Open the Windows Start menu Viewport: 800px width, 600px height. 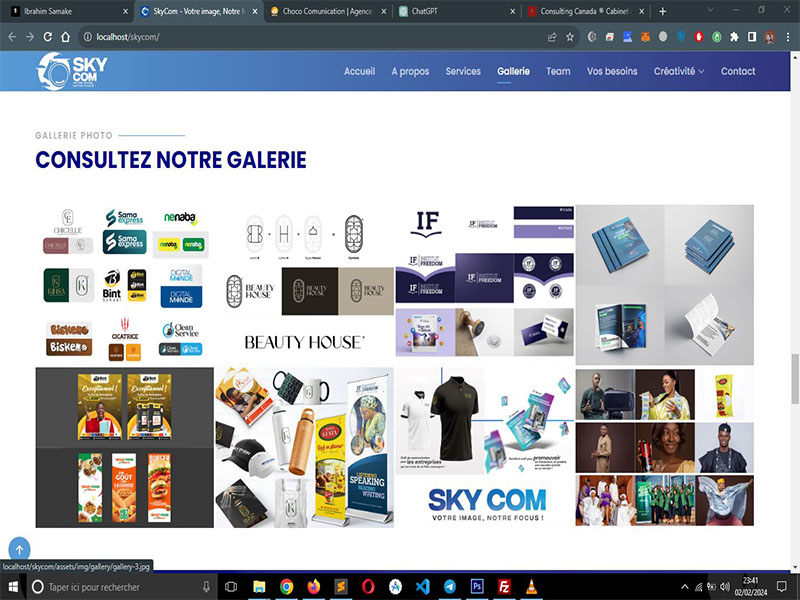click(12, 587)
